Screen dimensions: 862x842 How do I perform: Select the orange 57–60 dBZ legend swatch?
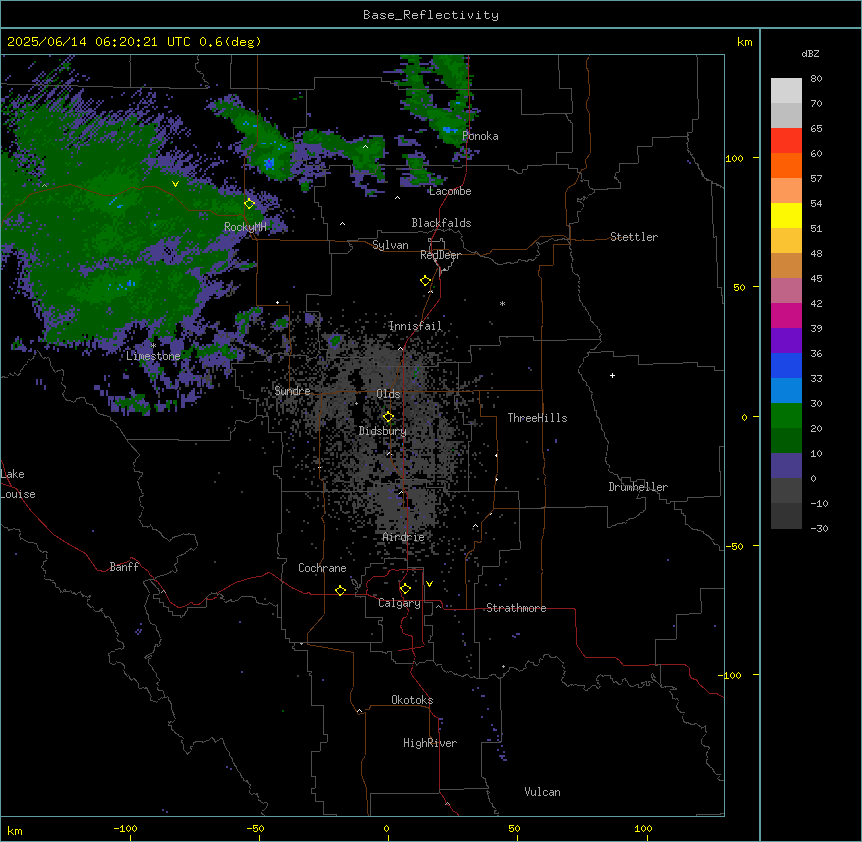pyautogui.click(x=786, y=165)
